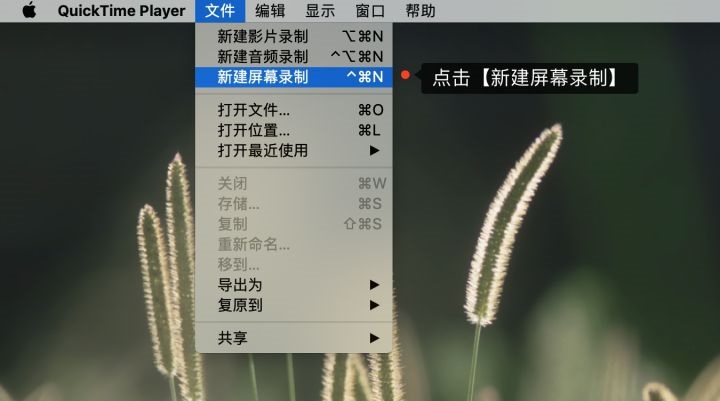Expand the 复原到 submenu
The image size is (720, 401).
(x=294, y=305)
